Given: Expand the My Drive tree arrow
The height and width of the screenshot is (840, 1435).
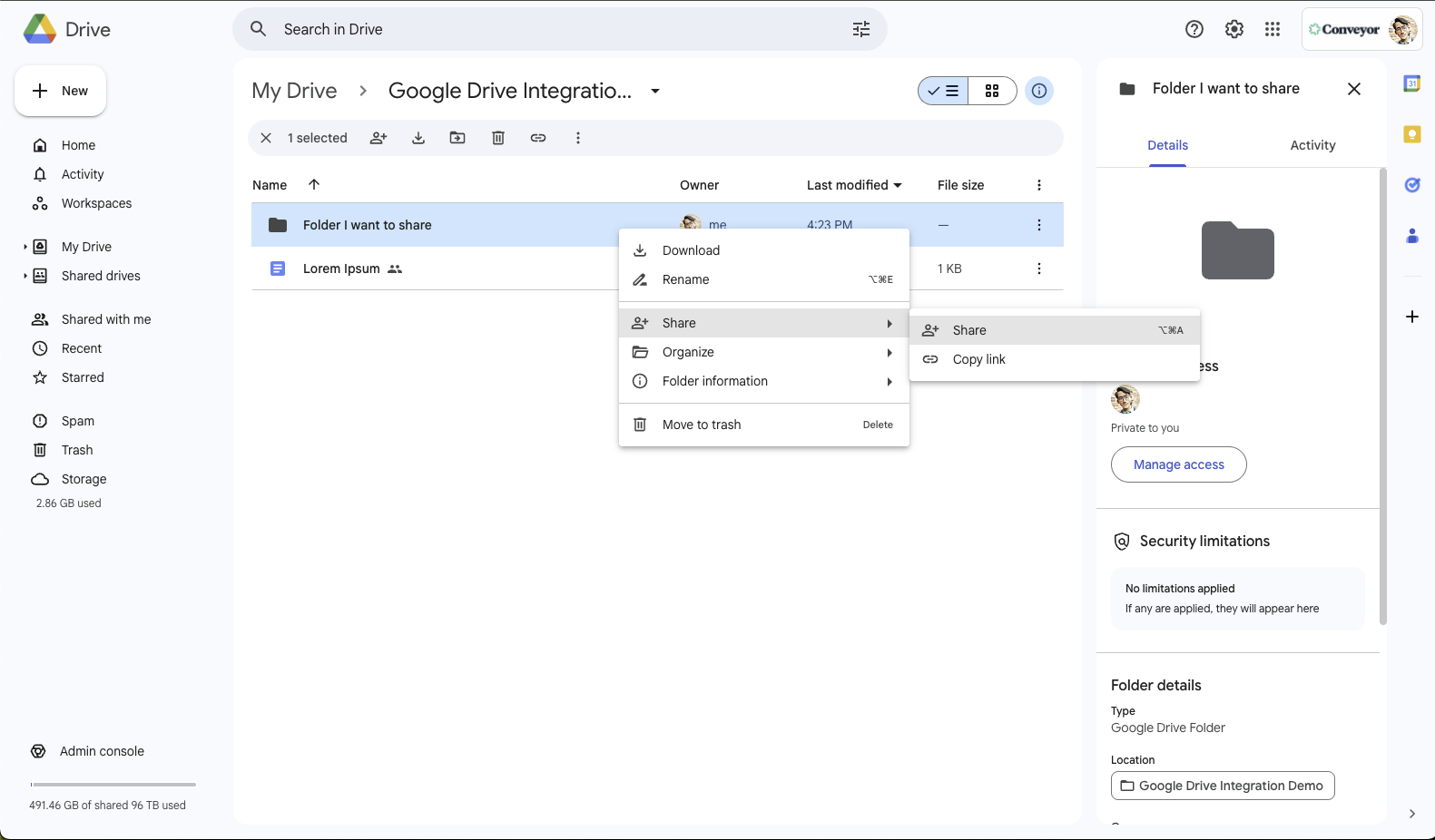Looking at the screenshot, I should 25,247.
